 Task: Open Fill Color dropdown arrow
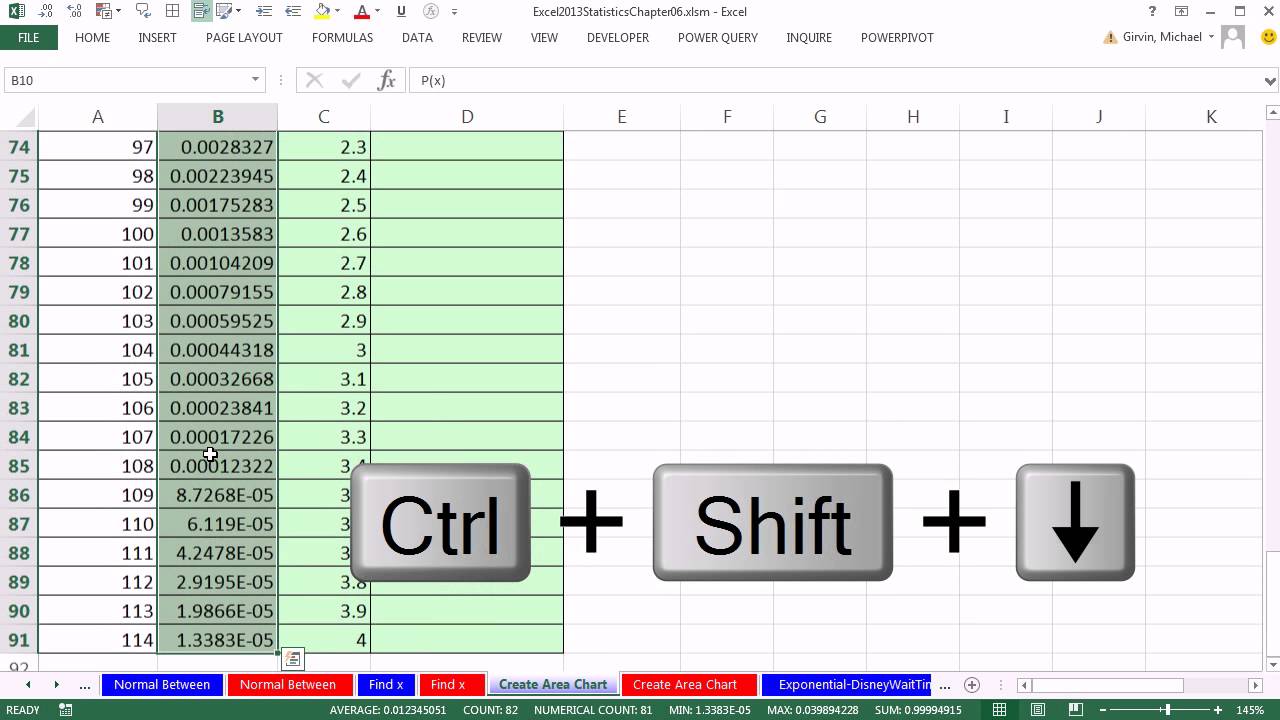(x=338, y=11)
